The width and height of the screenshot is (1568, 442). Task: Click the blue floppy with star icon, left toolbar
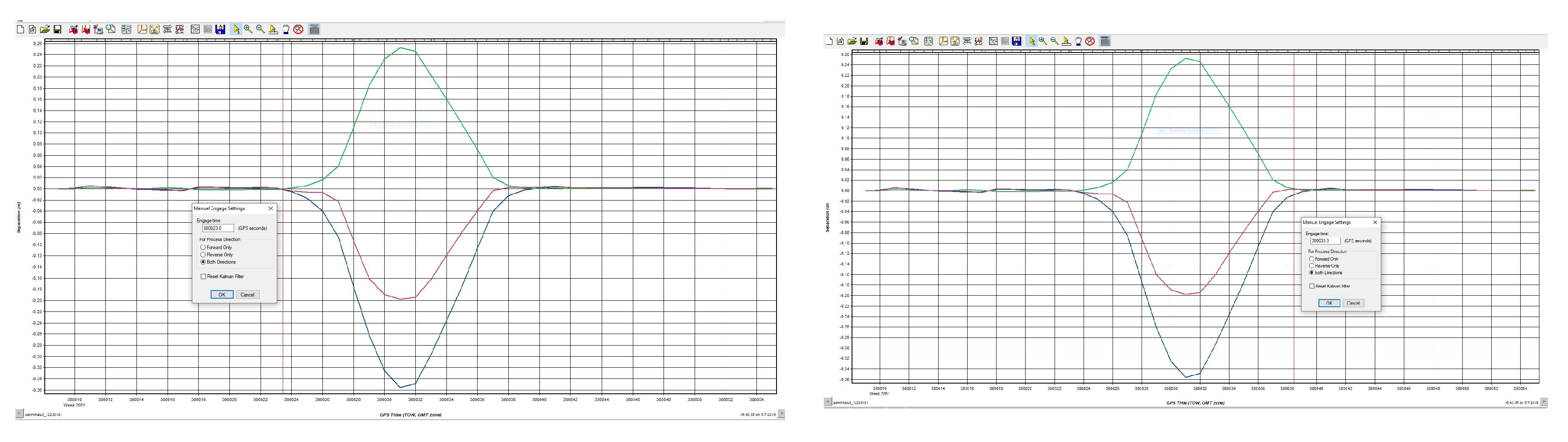click(220, 29)
